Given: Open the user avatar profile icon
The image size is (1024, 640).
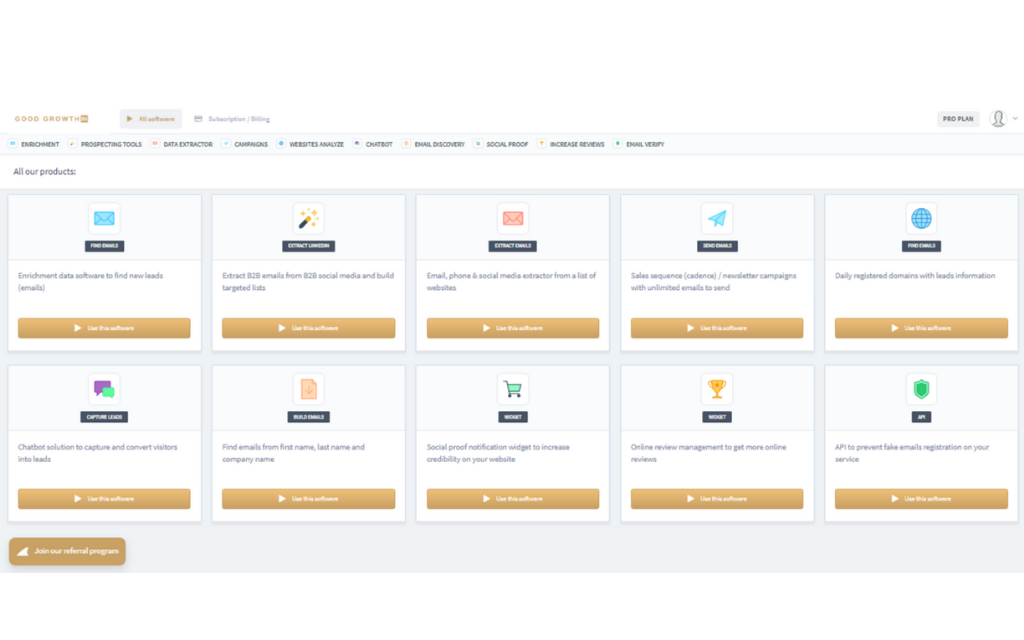Looking at the screenshot, I should point(998,119).
